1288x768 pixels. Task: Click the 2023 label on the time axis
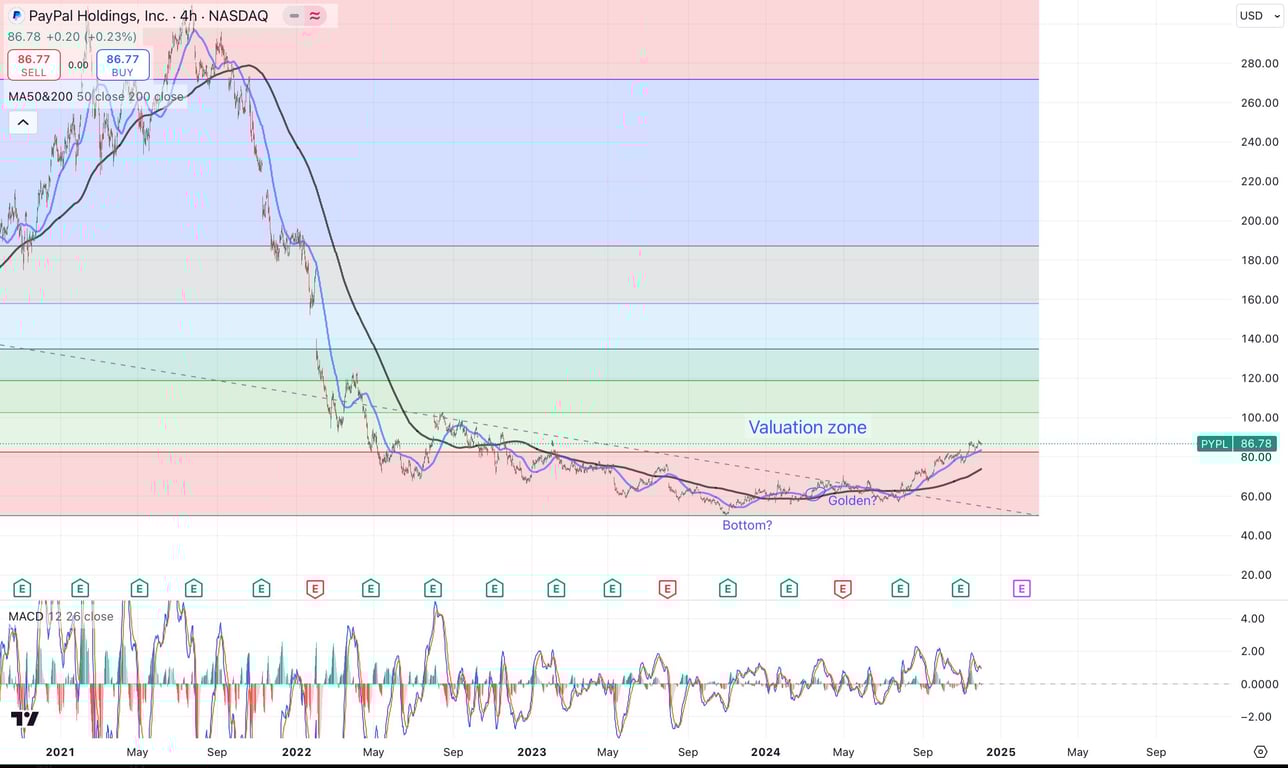532,752
